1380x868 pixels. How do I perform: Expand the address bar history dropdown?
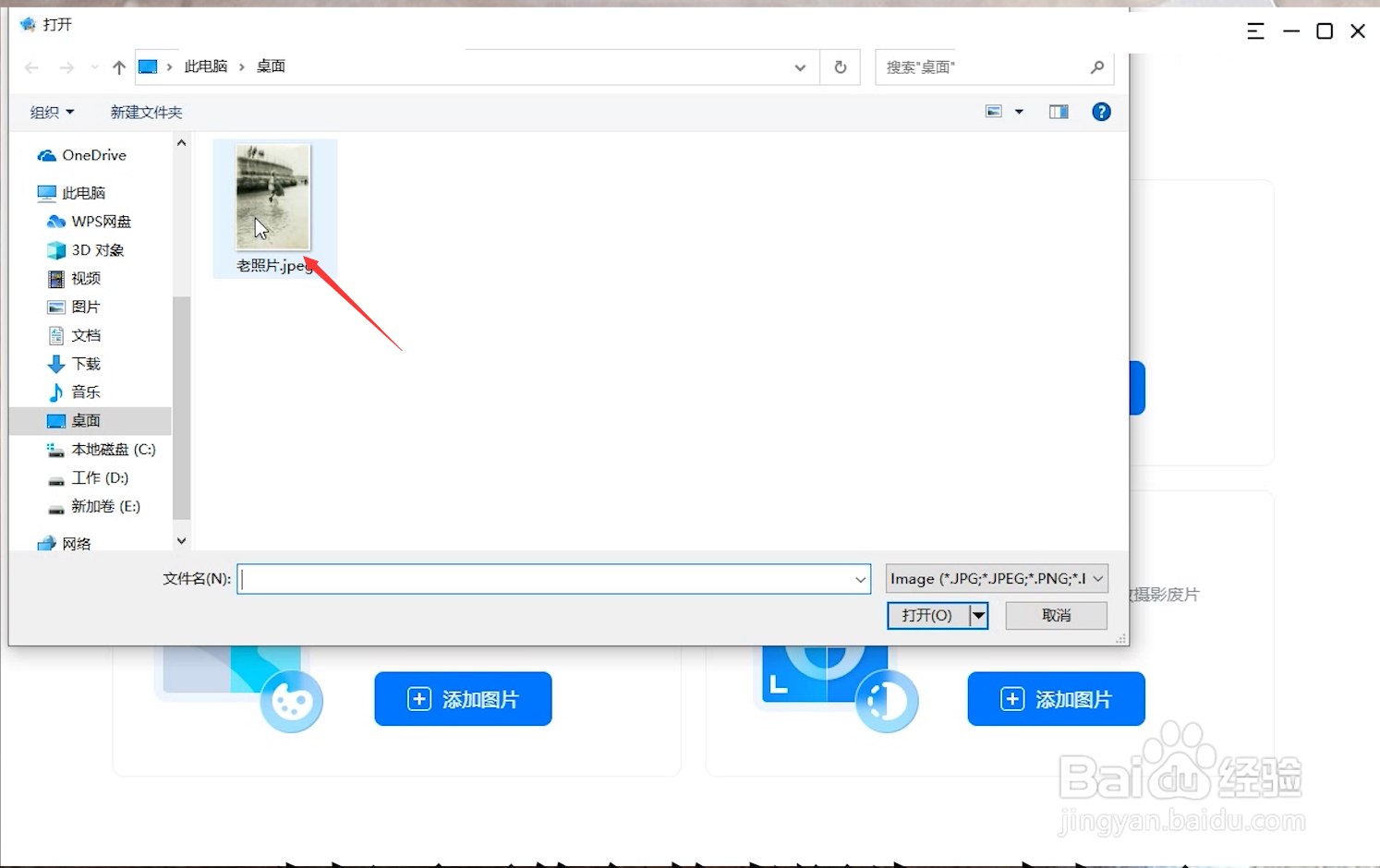point(800,67)
